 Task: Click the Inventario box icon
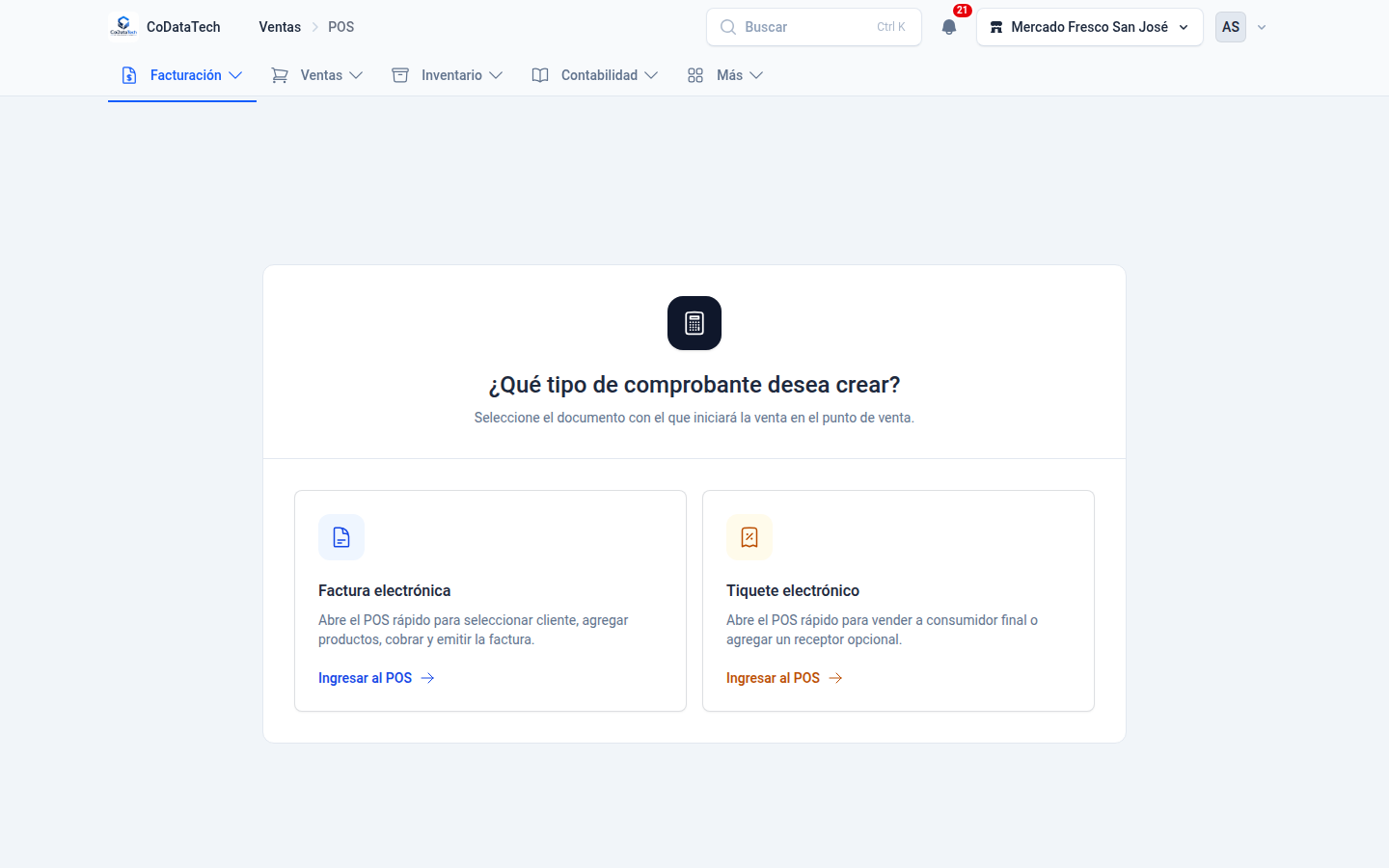click(400, 75)
